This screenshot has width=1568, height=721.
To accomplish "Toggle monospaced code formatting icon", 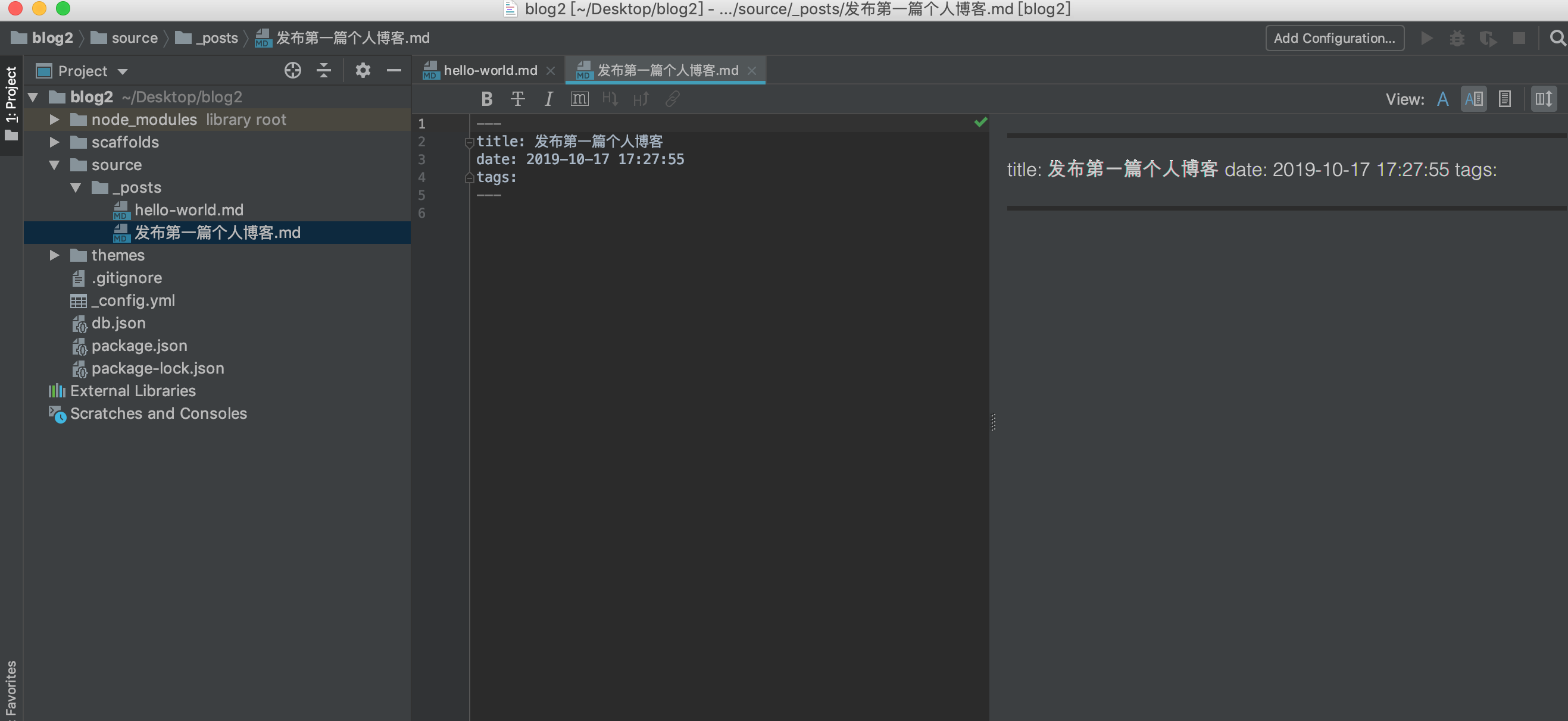I will [x=579, y=99].
